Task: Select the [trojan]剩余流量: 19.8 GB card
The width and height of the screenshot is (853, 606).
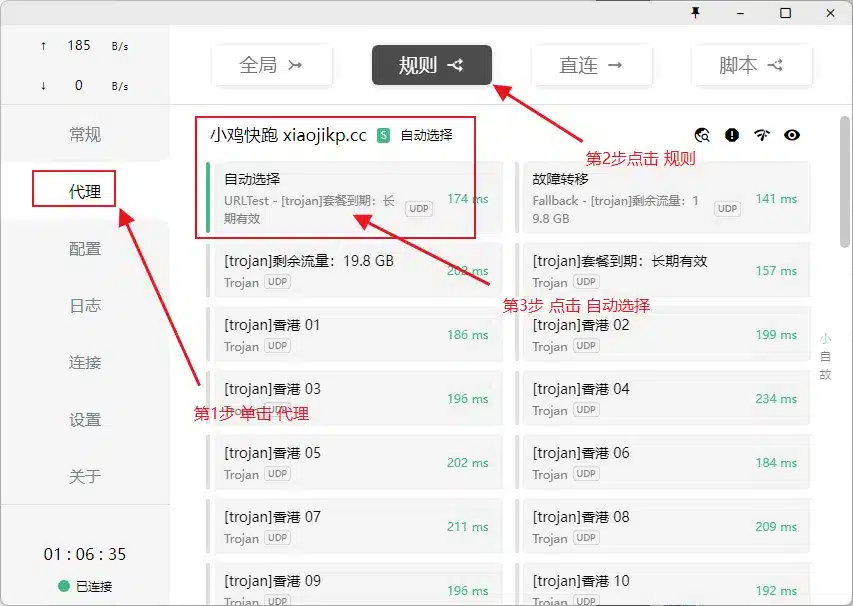Action: pos(354,270)
